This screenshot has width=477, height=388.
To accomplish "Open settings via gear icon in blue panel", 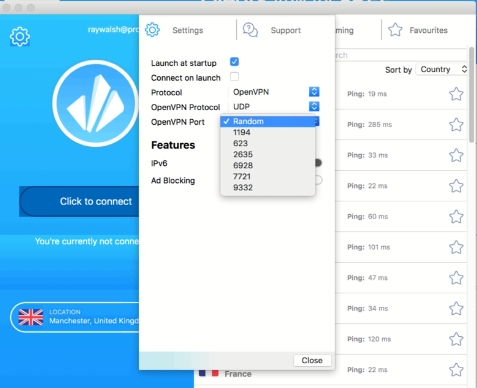I will point(20,37).
